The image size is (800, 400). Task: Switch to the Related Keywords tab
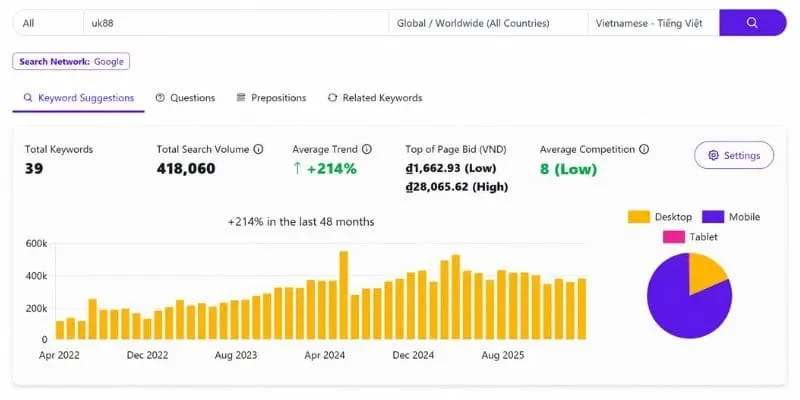(x=375, y=98)
